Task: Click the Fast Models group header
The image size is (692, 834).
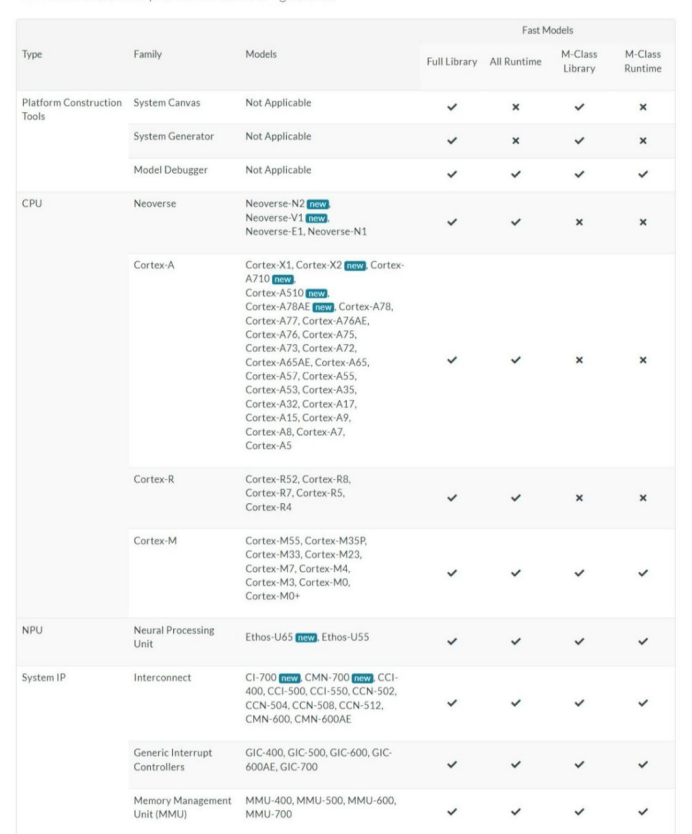Action: point(549,31)
